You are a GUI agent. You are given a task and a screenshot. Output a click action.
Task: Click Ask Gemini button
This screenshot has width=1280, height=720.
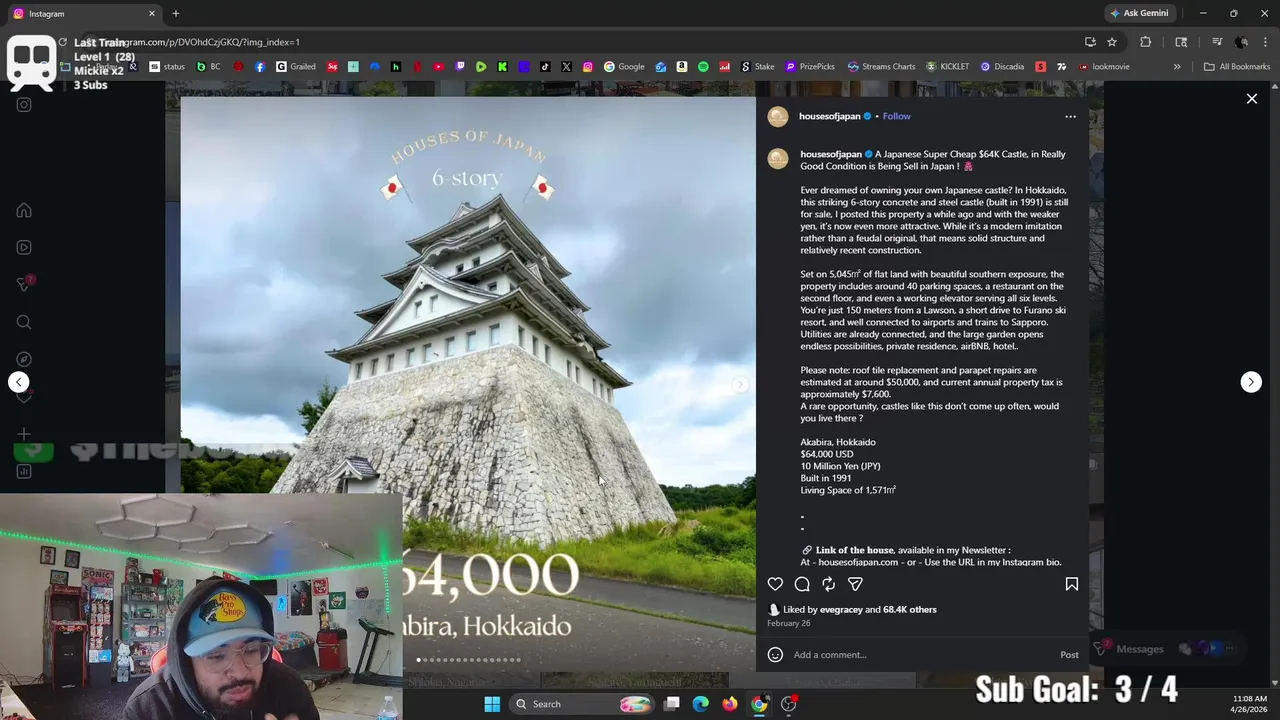pos(1139,14)
